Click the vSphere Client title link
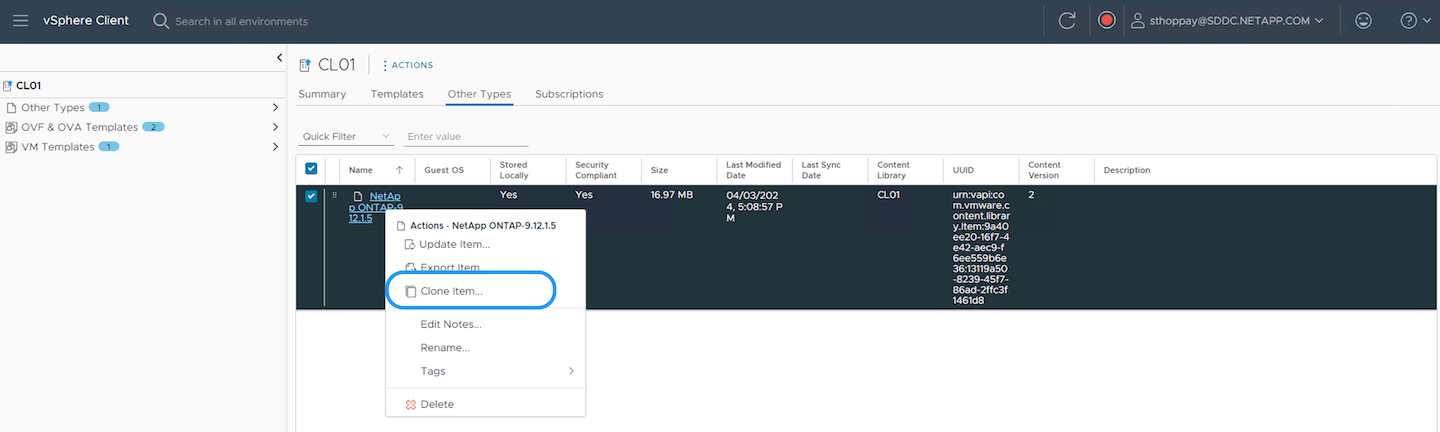 pyautogui.click(x=86, y=20)
